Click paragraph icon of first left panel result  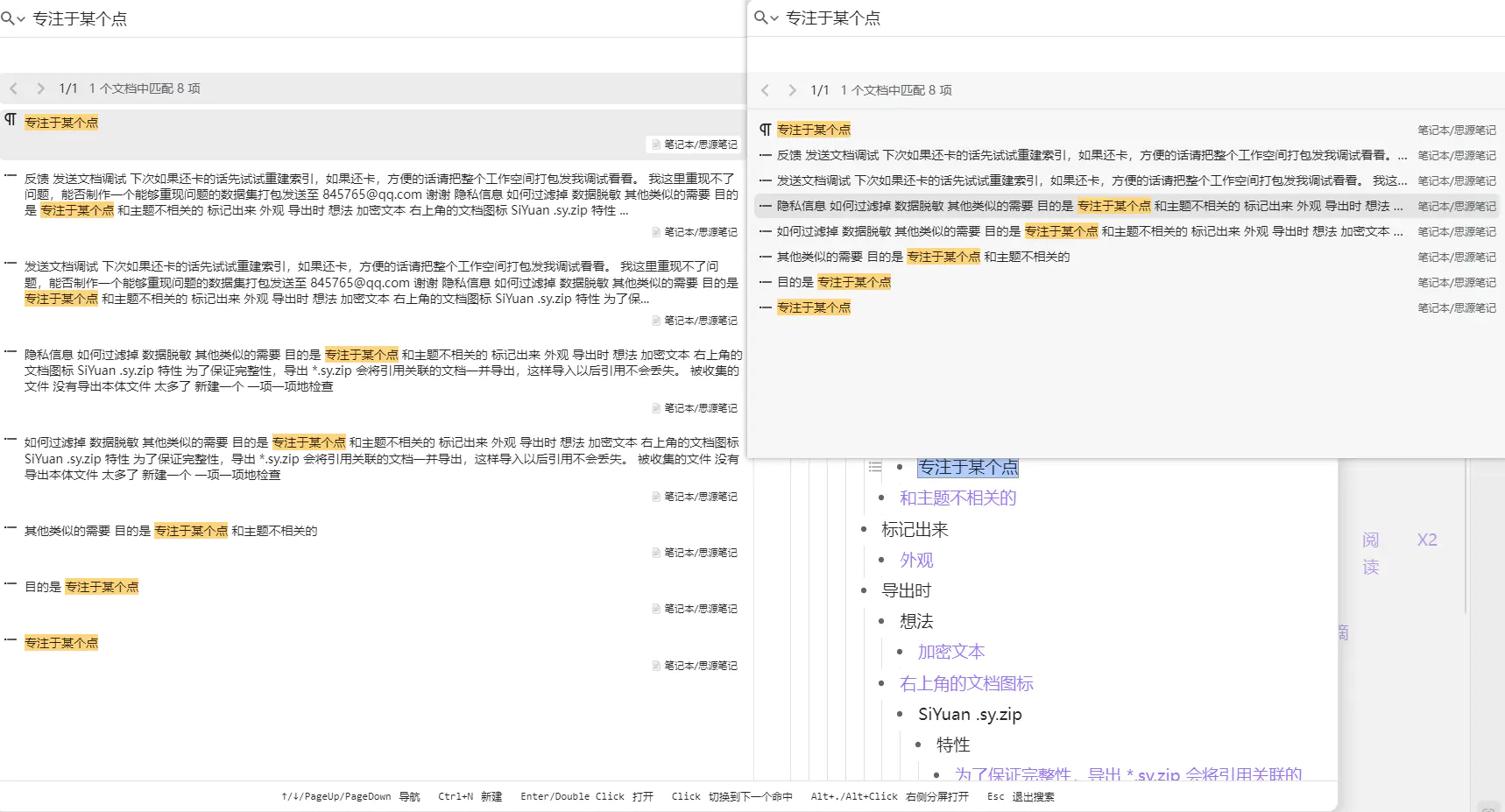click(11, 120)
